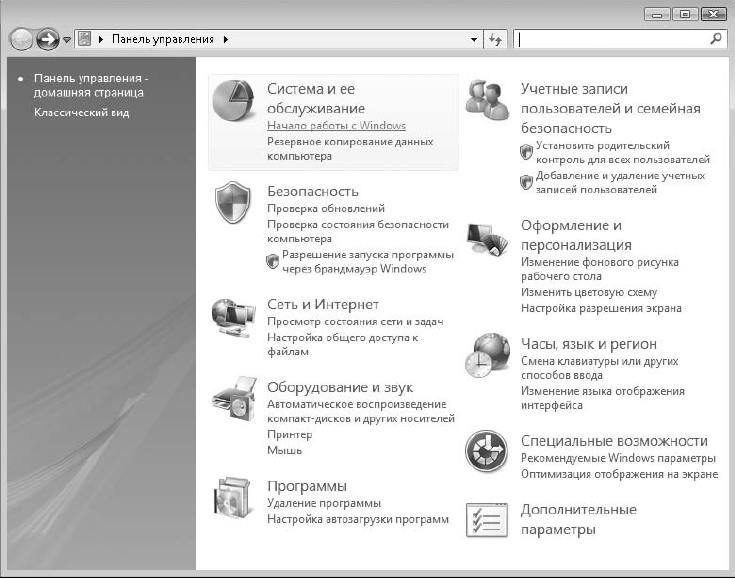735x579 pixels.
Task: Open the 'Принтер' link
Action: point(289,435)
